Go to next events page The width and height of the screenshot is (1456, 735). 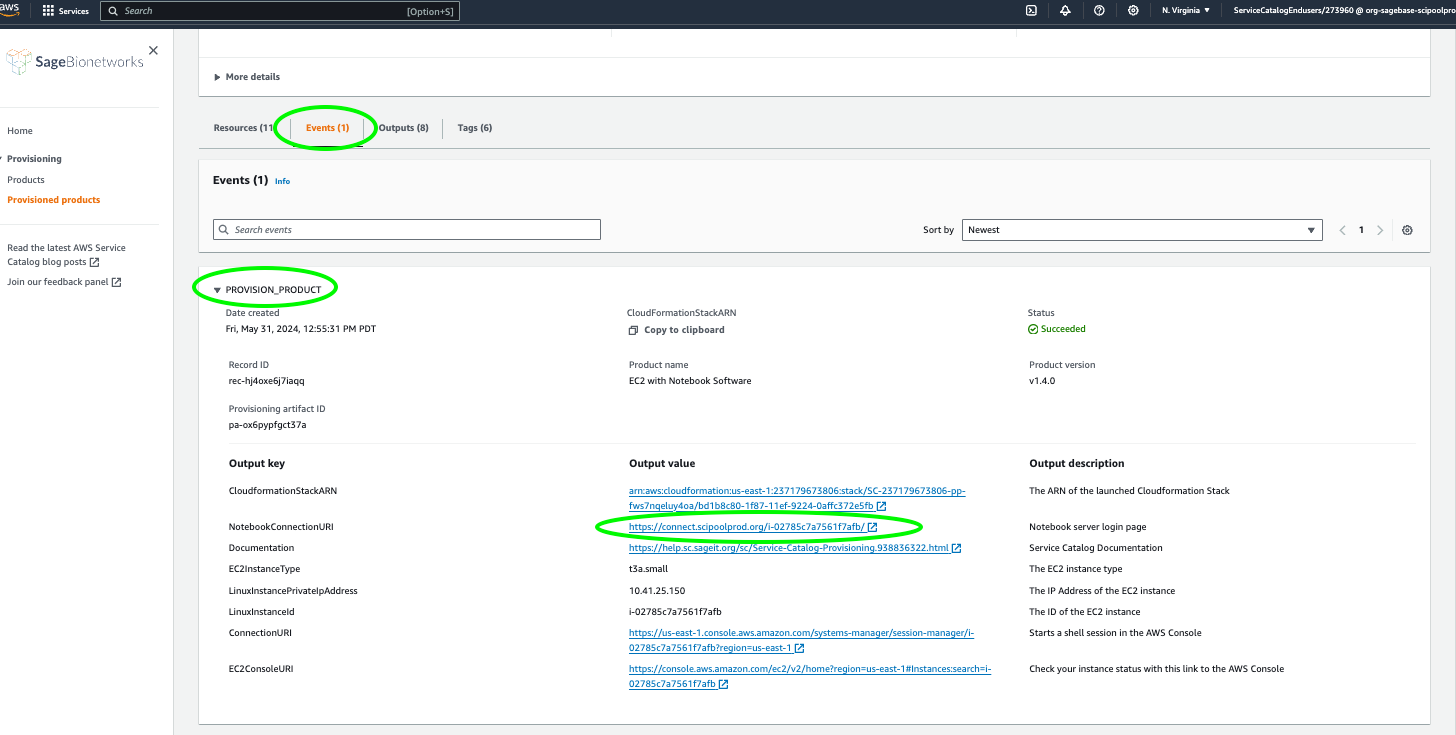(x=1380, y=230)
